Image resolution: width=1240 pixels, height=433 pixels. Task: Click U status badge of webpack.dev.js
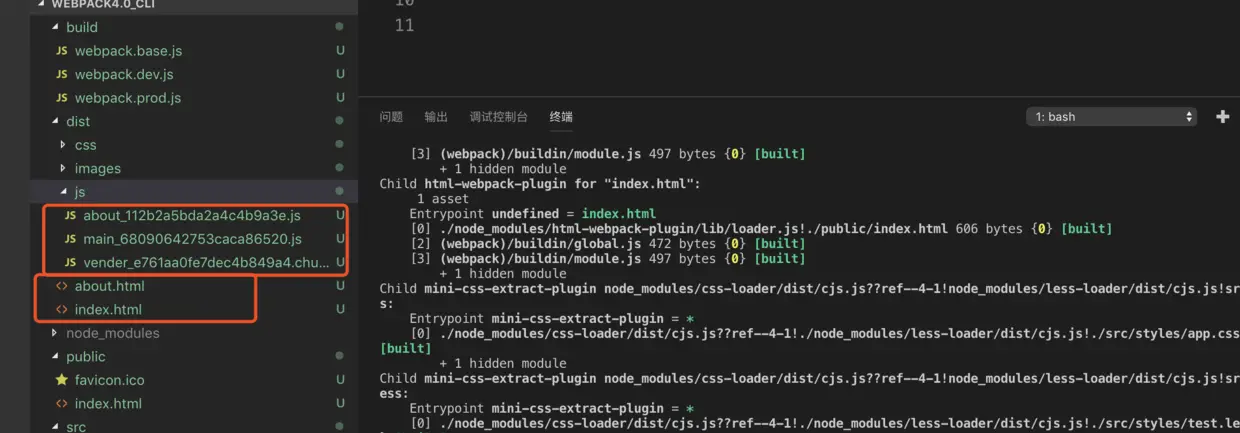coord(340,75)
